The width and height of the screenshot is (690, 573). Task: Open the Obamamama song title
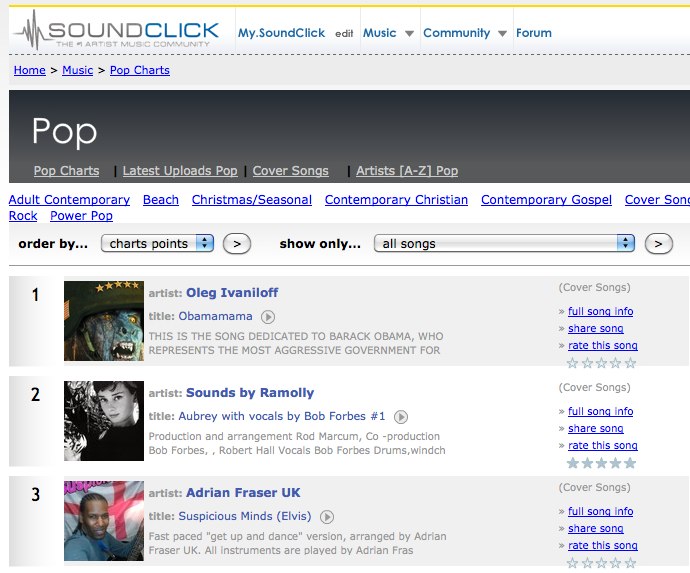point(215,316)
